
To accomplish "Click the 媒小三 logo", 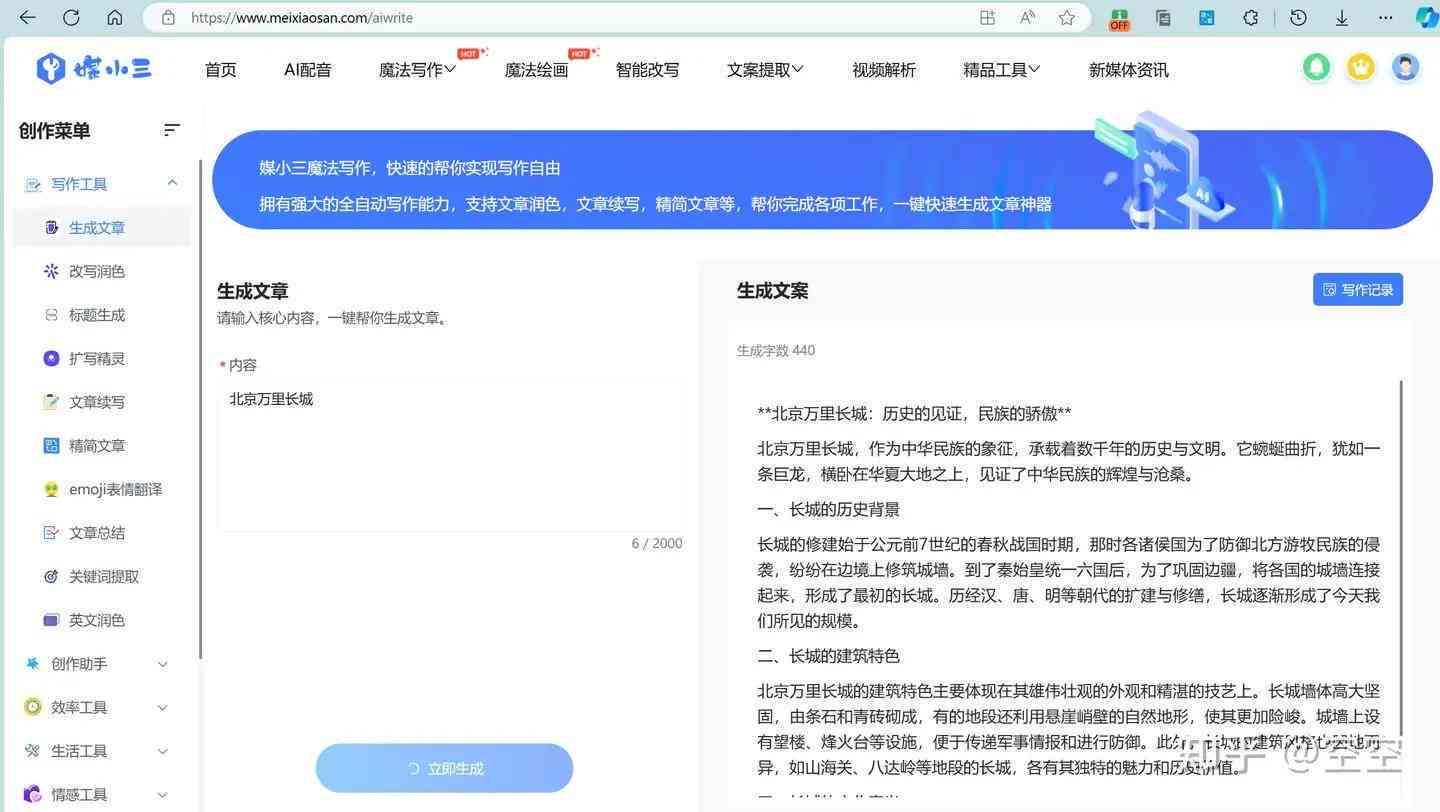I will point(94,68).
